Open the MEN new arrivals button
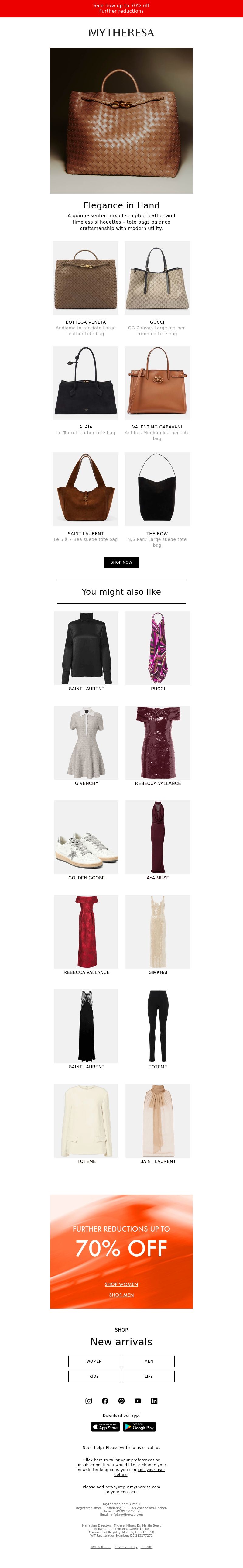The height and width of the screenshot is (1568, 243). (149, 1361)
